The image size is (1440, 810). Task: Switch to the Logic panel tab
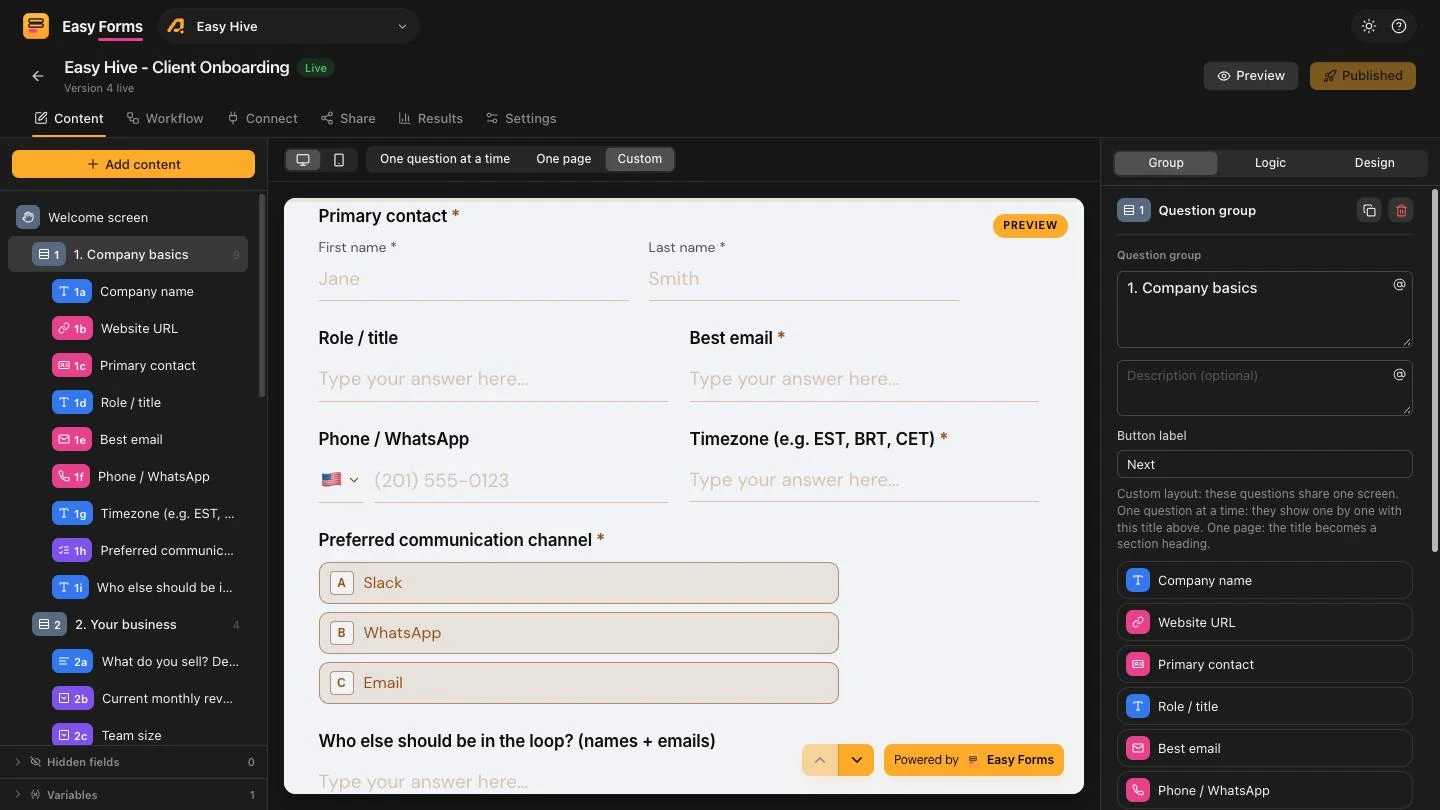pyautogui.click(x=1270, y=162)
